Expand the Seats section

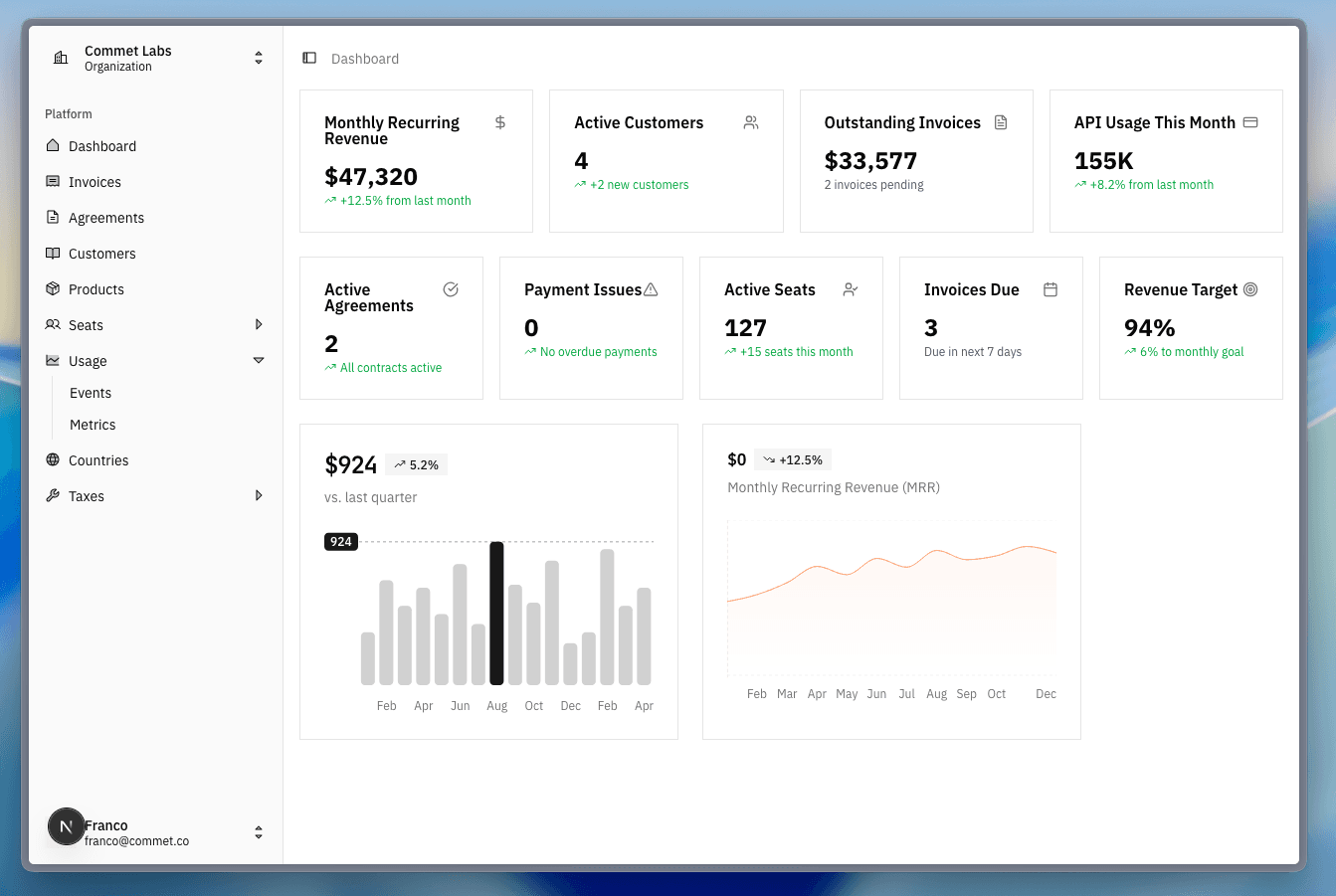coord(259,324)
